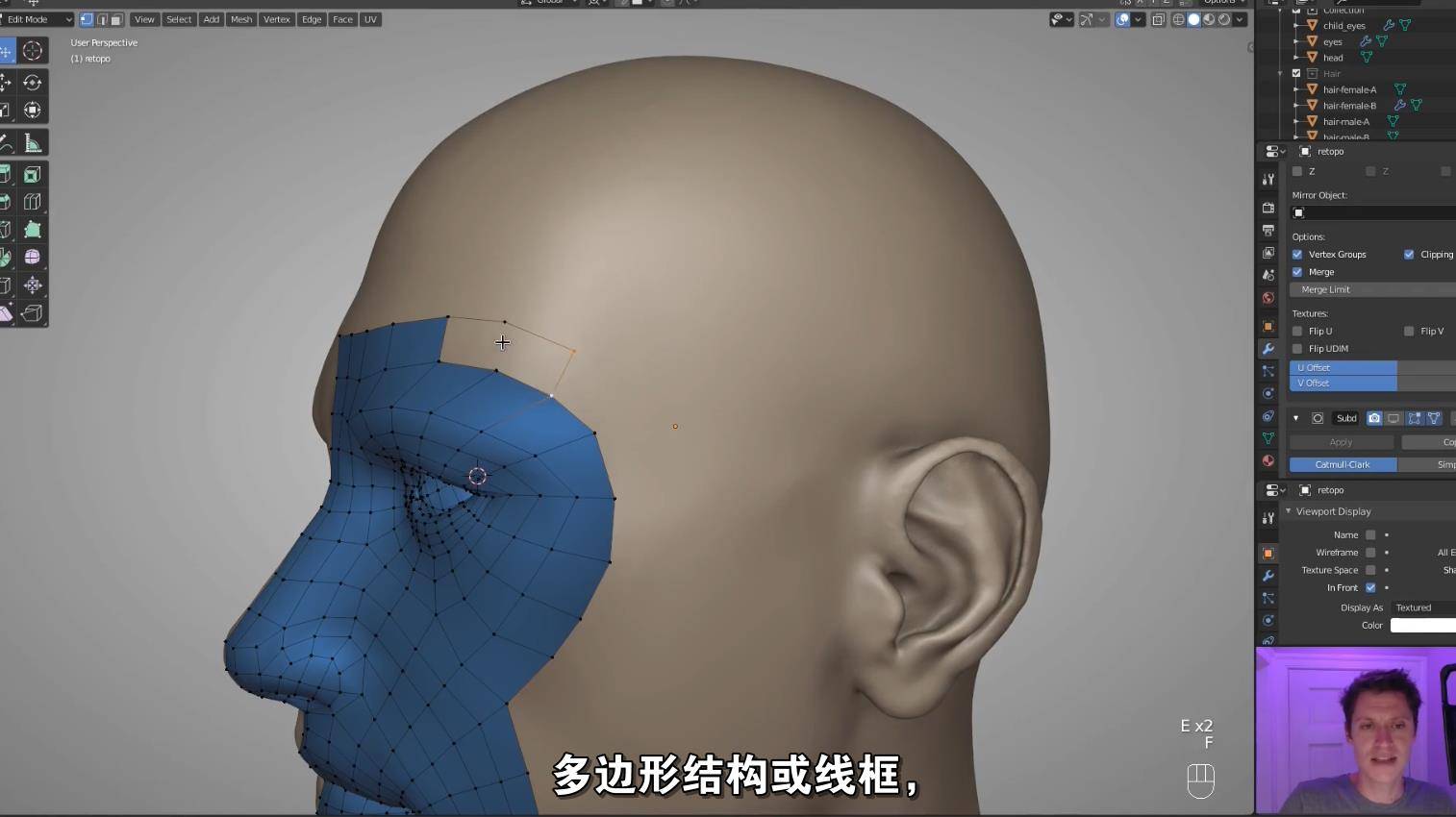The width and height of the screenshot is (1456, 817).
Task: Enable the Flip U checkbox
Action: tap(1297, 332)
